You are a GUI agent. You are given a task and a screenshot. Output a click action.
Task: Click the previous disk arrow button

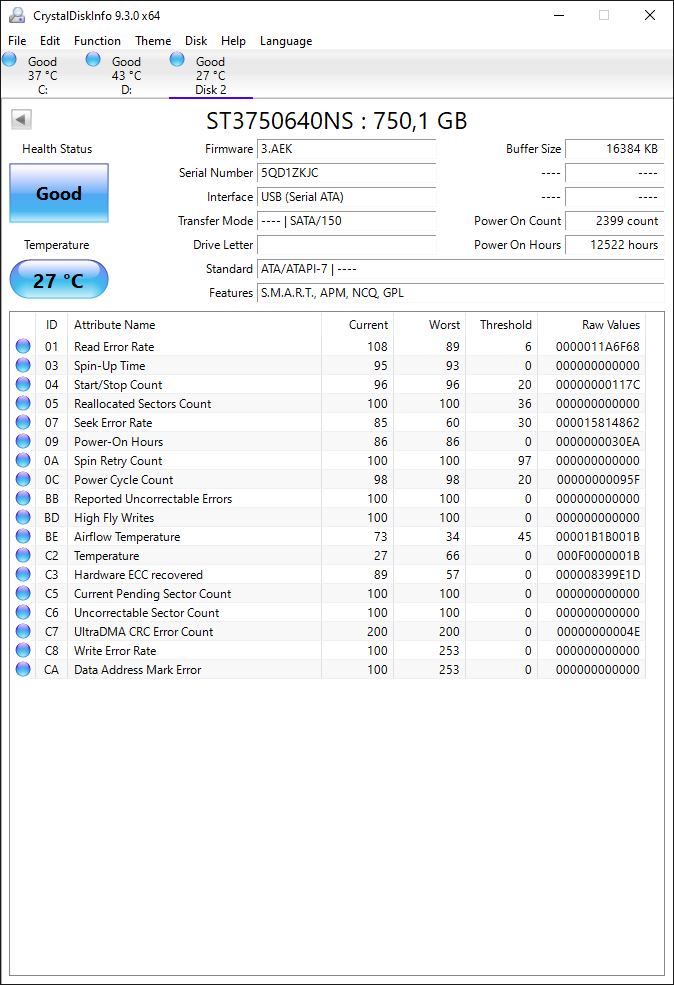tap(21, 119)
